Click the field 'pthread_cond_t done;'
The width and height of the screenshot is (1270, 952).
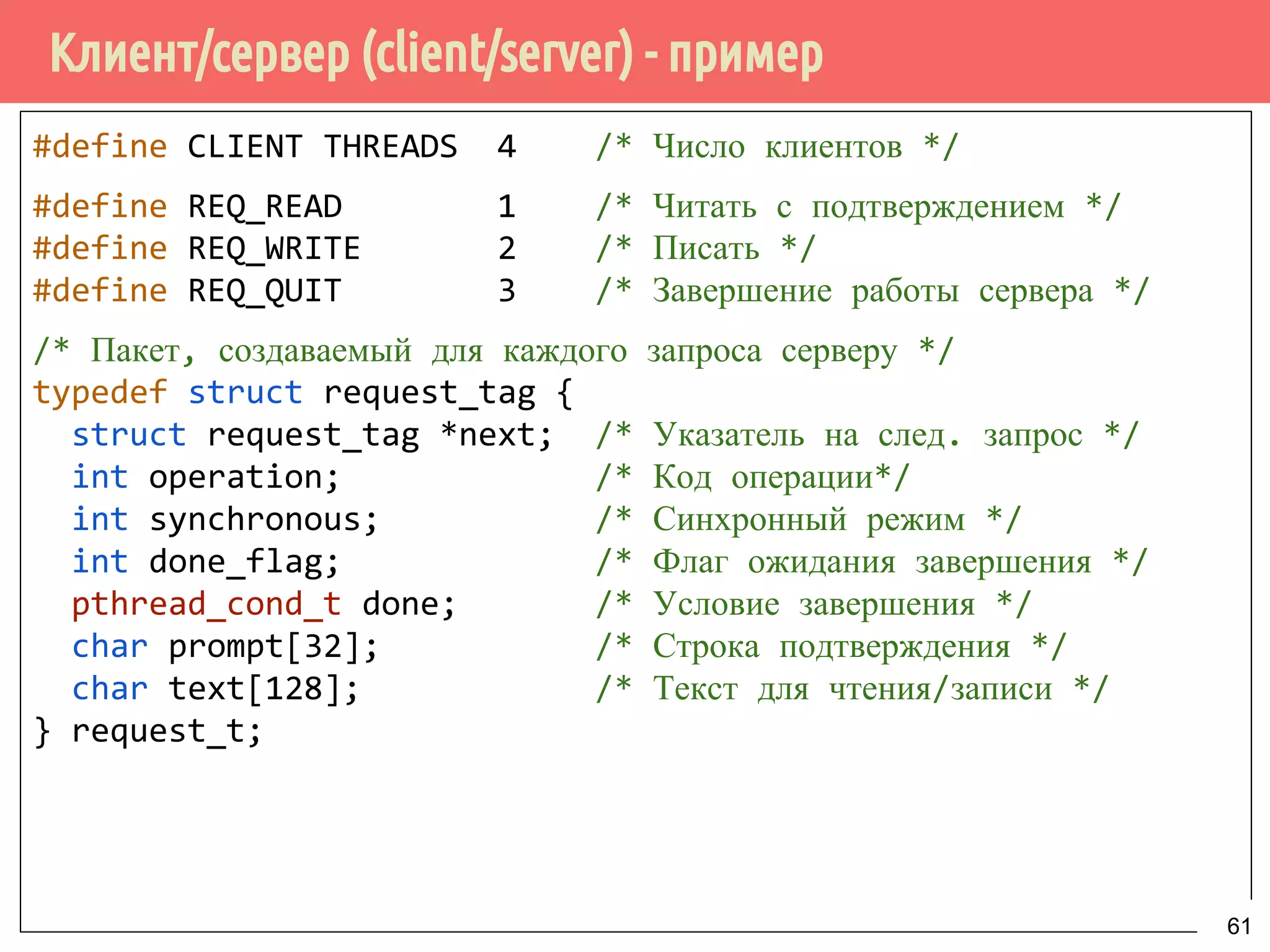(x=264, y=605)
